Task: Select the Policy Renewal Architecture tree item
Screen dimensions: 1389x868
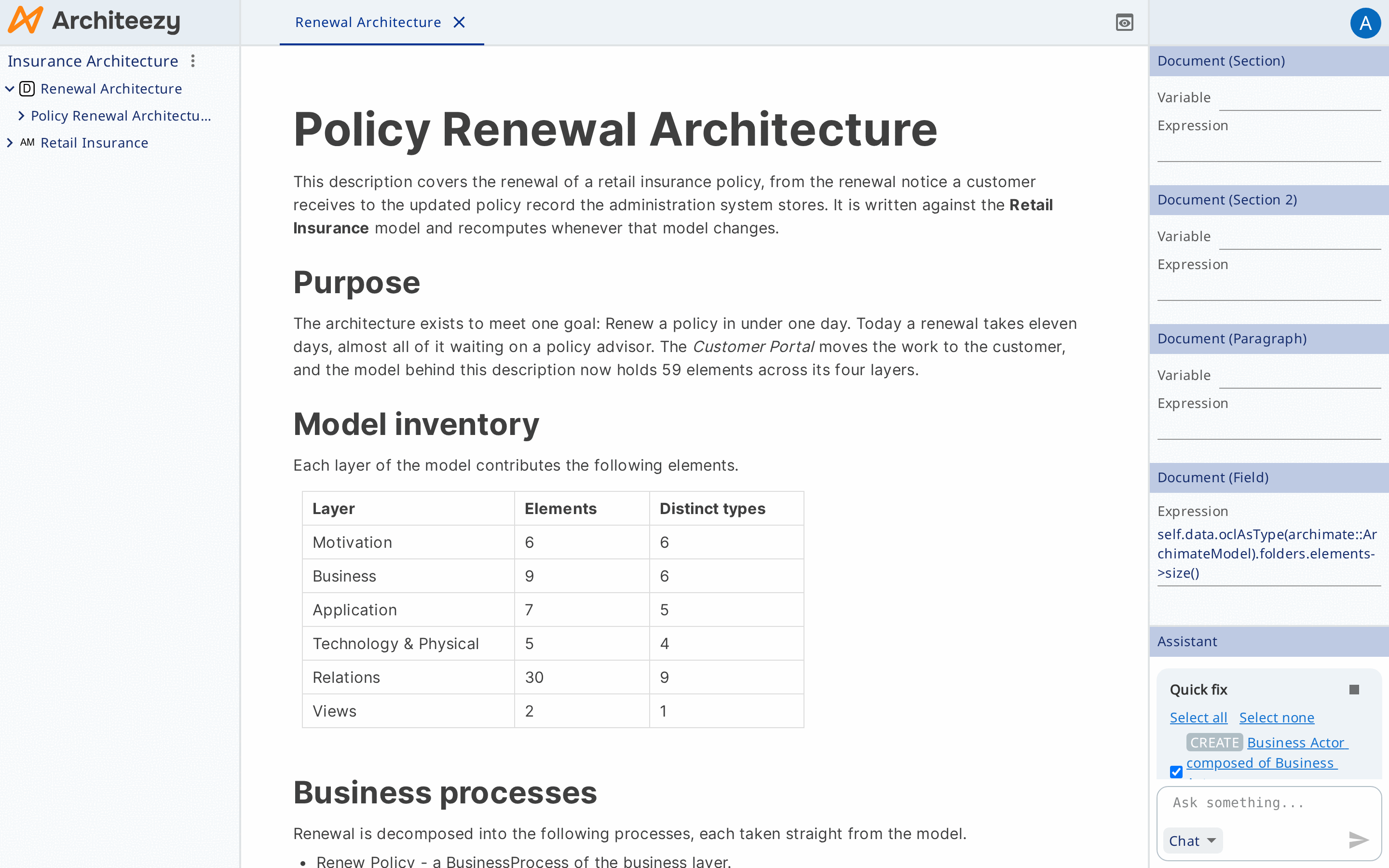Action: coord(121,116)
